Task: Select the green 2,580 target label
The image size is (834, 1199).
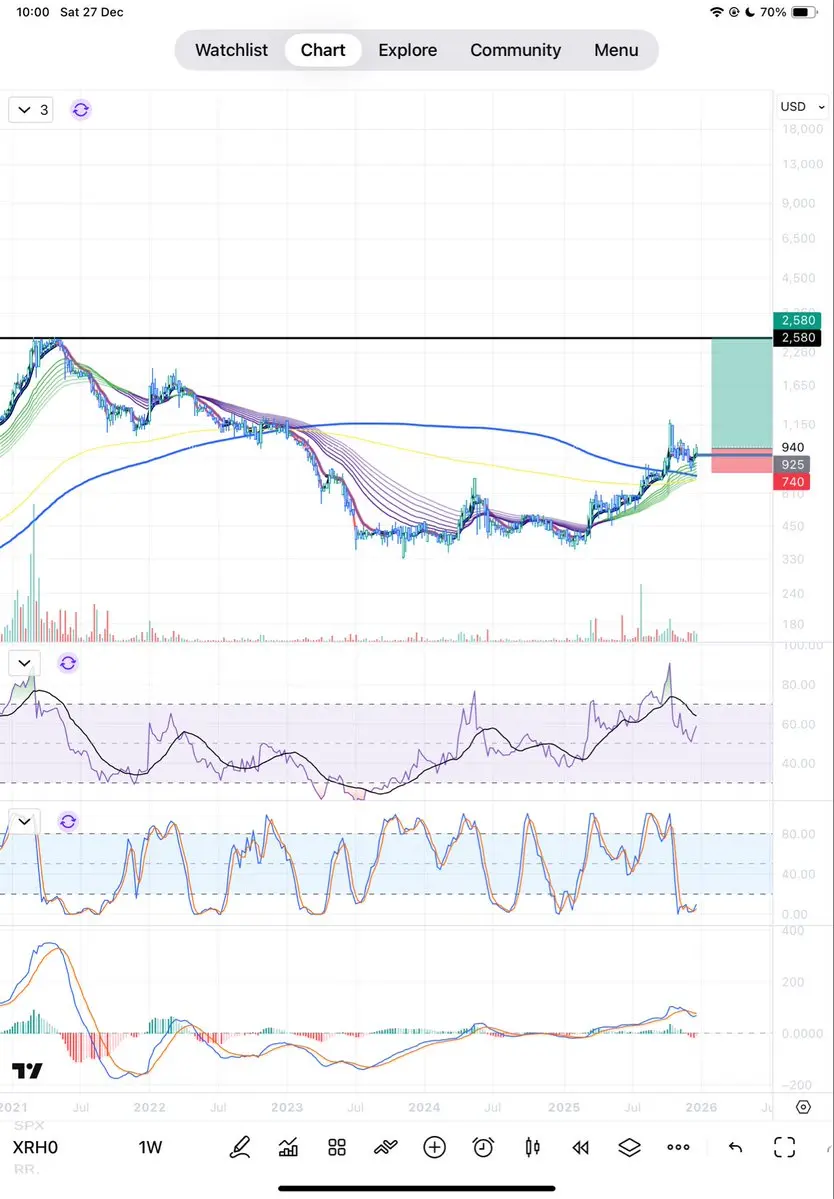Action: click(798, 320)
